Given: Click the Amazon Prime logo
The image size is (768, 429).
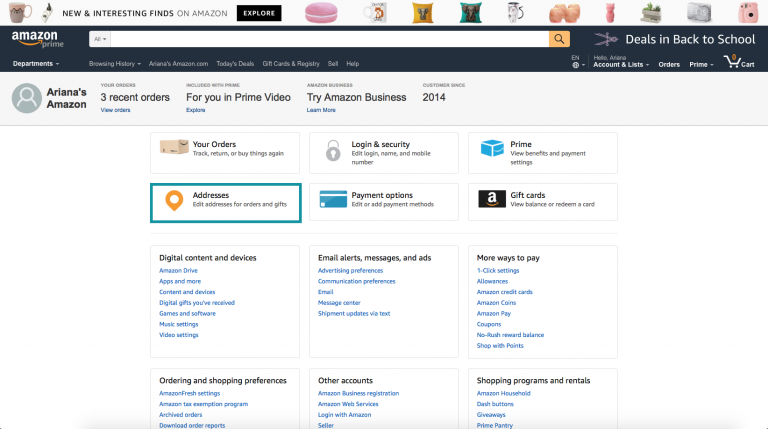Looking at the screenshot, I should [x=38, y=39].
